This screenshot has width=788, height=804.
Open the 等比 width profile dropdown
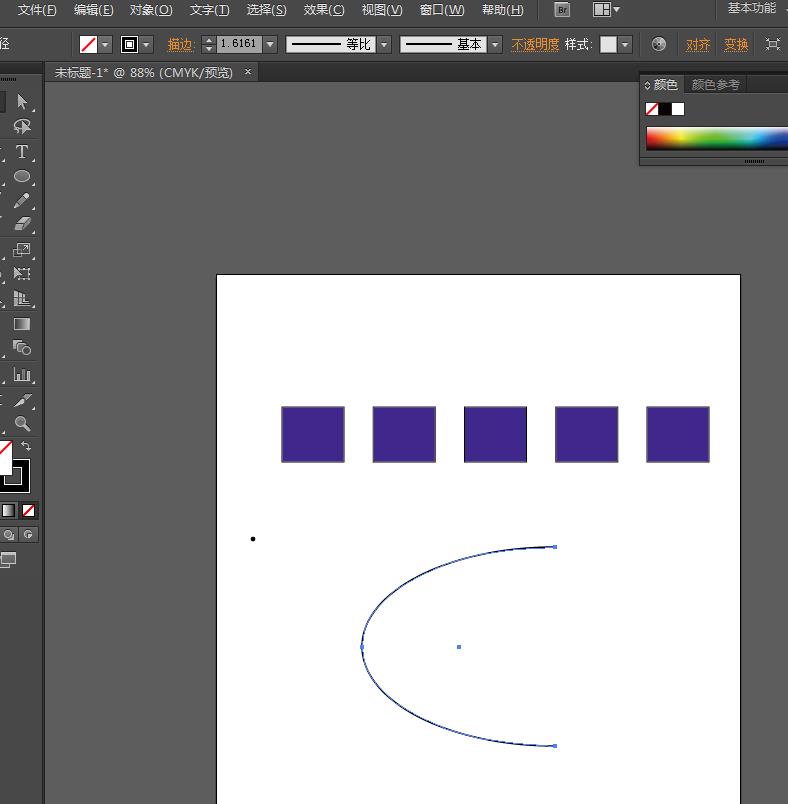(x=383, y=45)
